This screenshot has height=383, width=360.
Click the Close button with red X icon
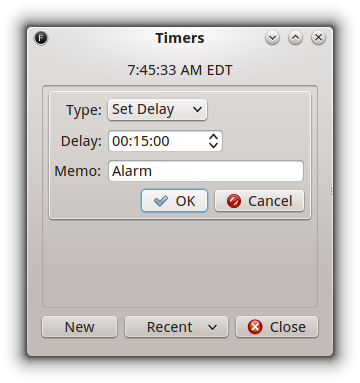[x=277, y=327]
